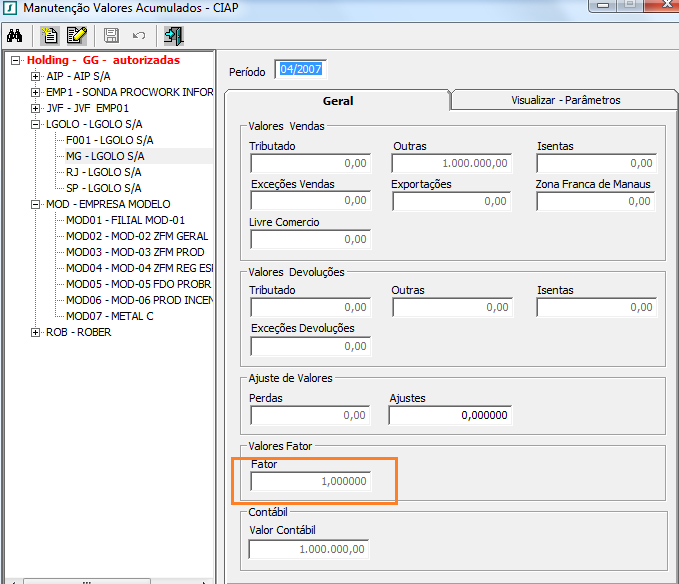Click the exit door icon
The height and width of the screenshot is (584, 679).
[174, 36]
